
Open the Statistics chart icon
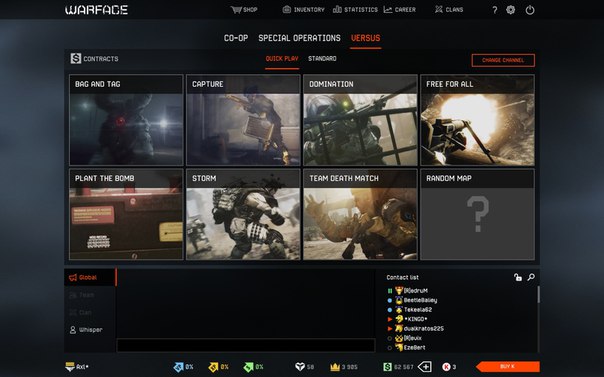[337, 10]
